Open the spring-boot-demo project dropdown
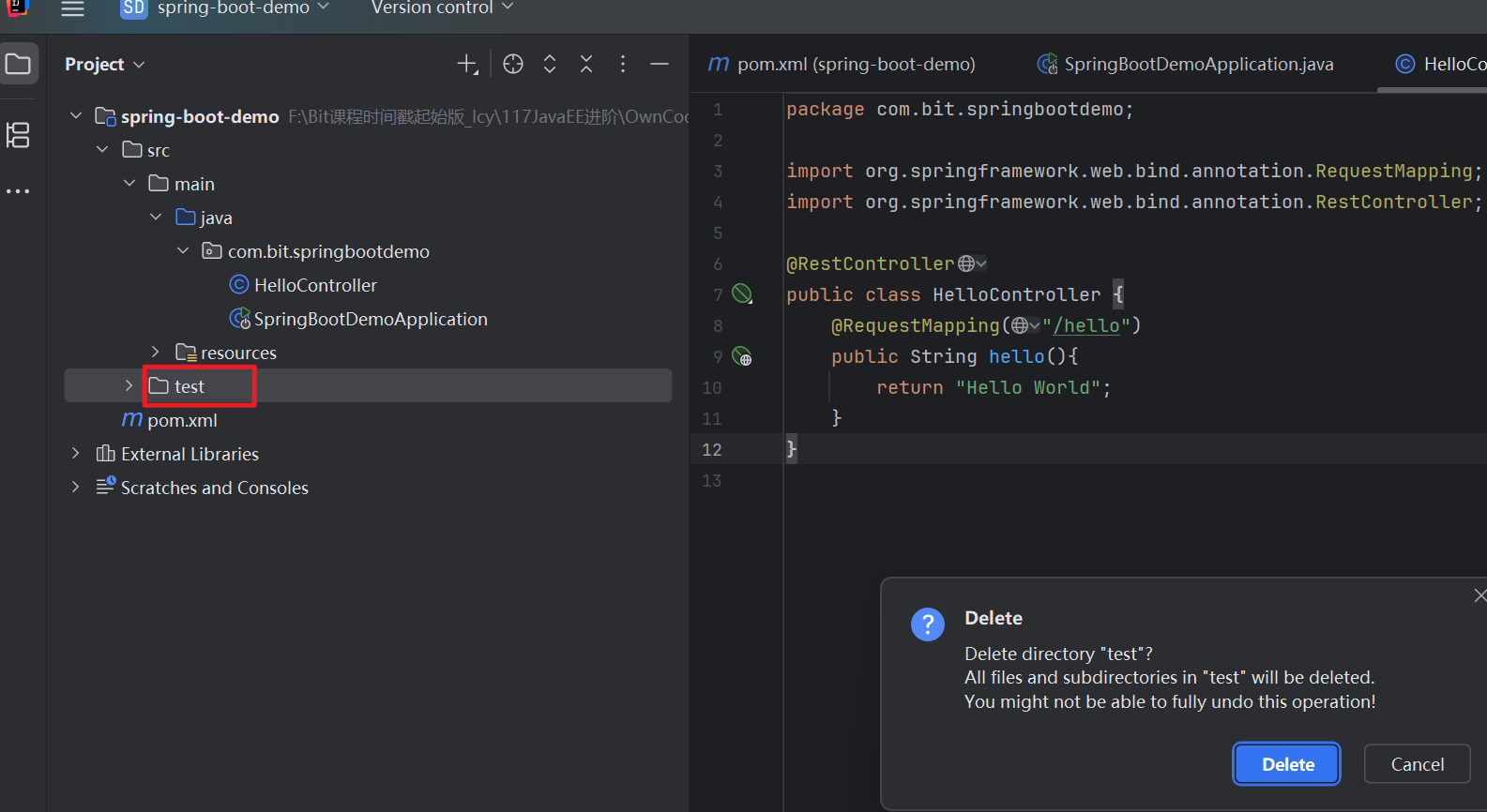This screenshot has width=1487, height=812. click(x=243, y=8)
